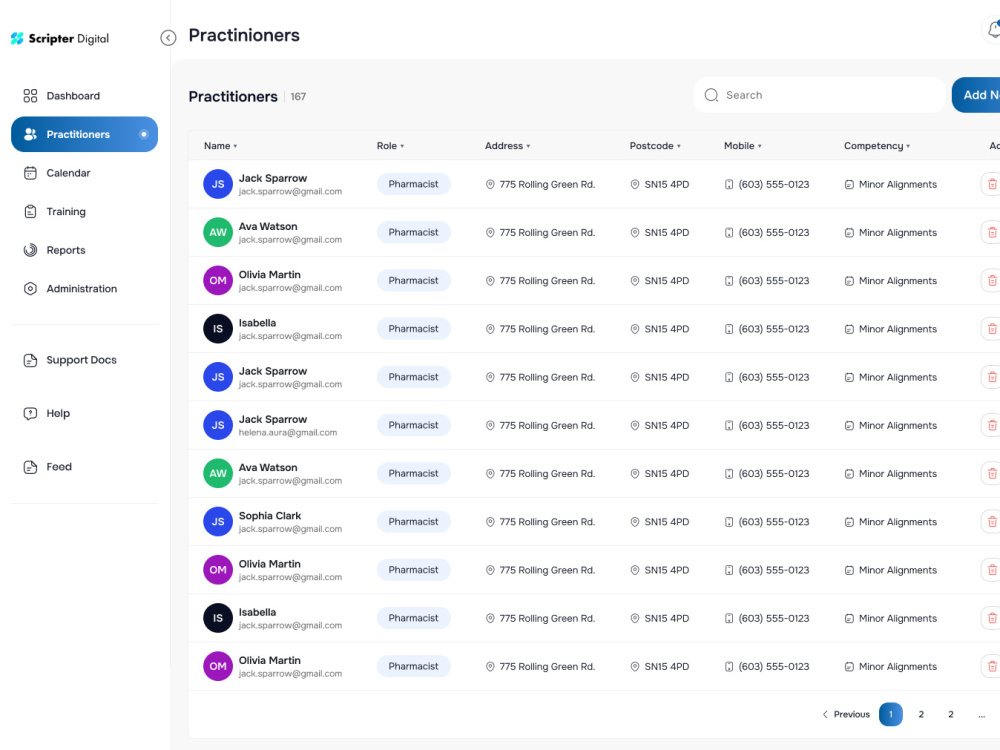
Task: Click the Add New button
Action: pos(976,95)
